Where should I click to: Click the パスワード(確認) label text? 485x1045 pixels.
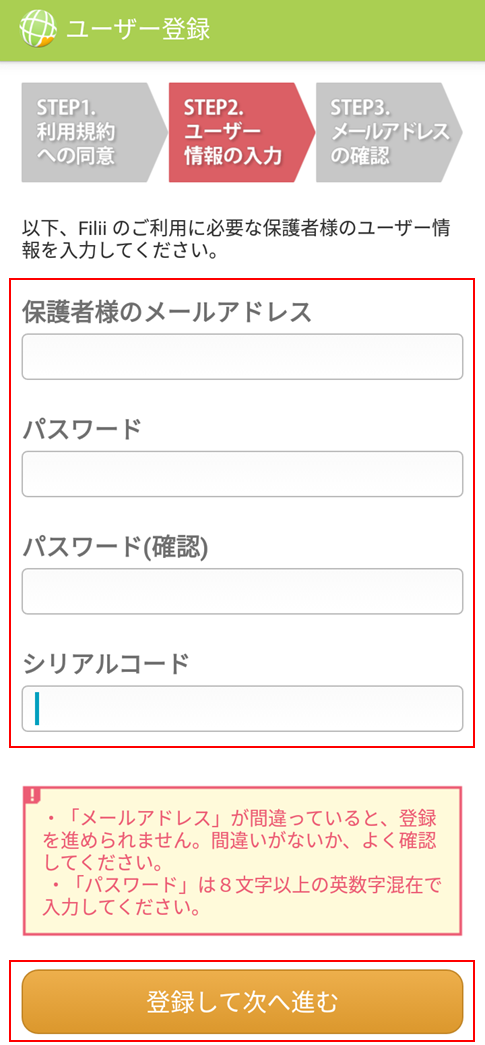click(x=116, y=546)
